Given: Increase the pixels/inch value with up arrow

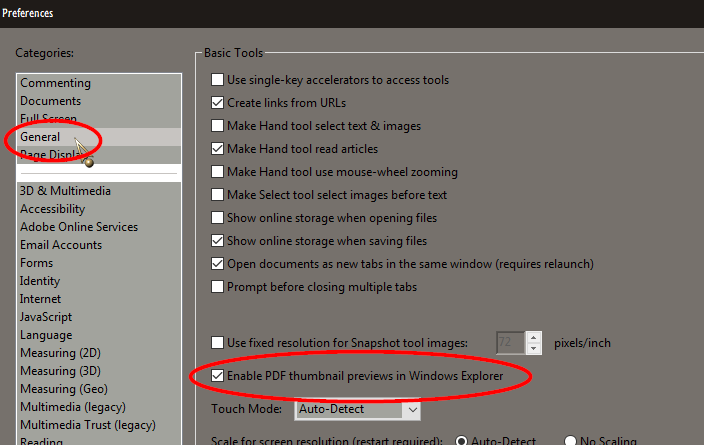Looking at the screenshot, I should coord(533,338).
